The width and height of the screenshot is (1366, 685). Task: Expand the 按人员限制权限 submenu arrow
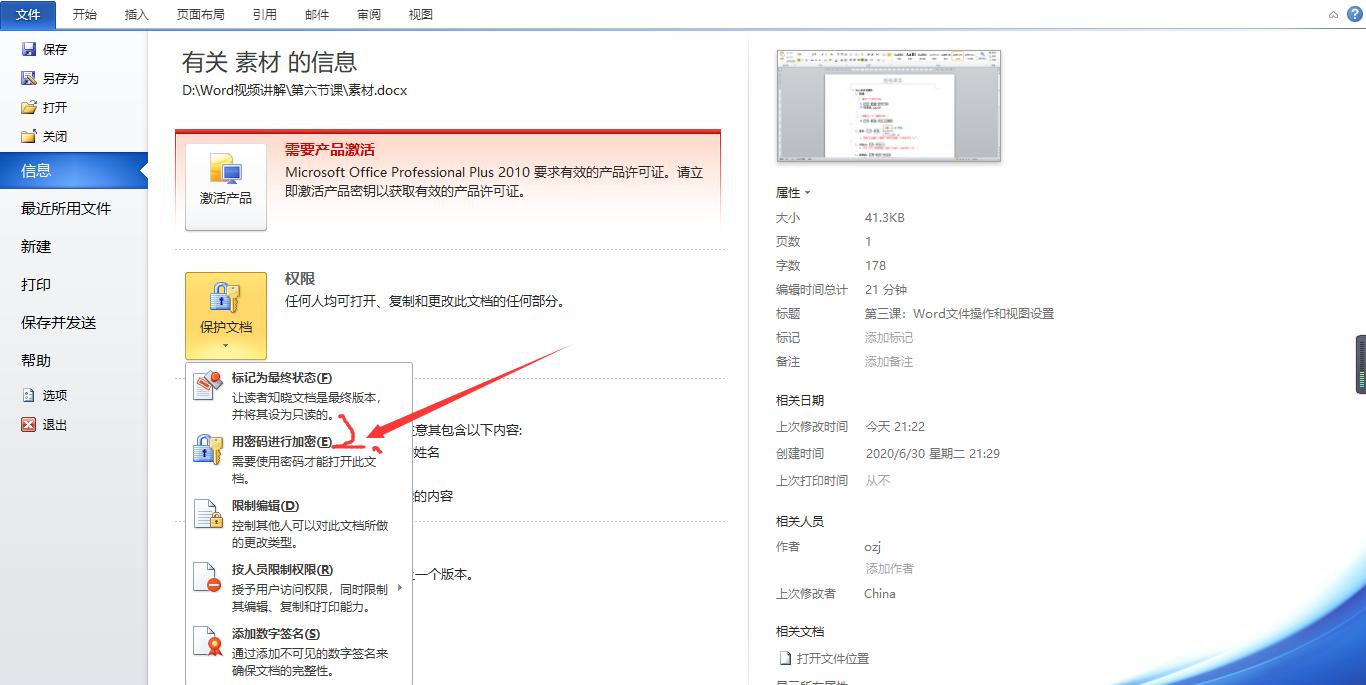400,590
